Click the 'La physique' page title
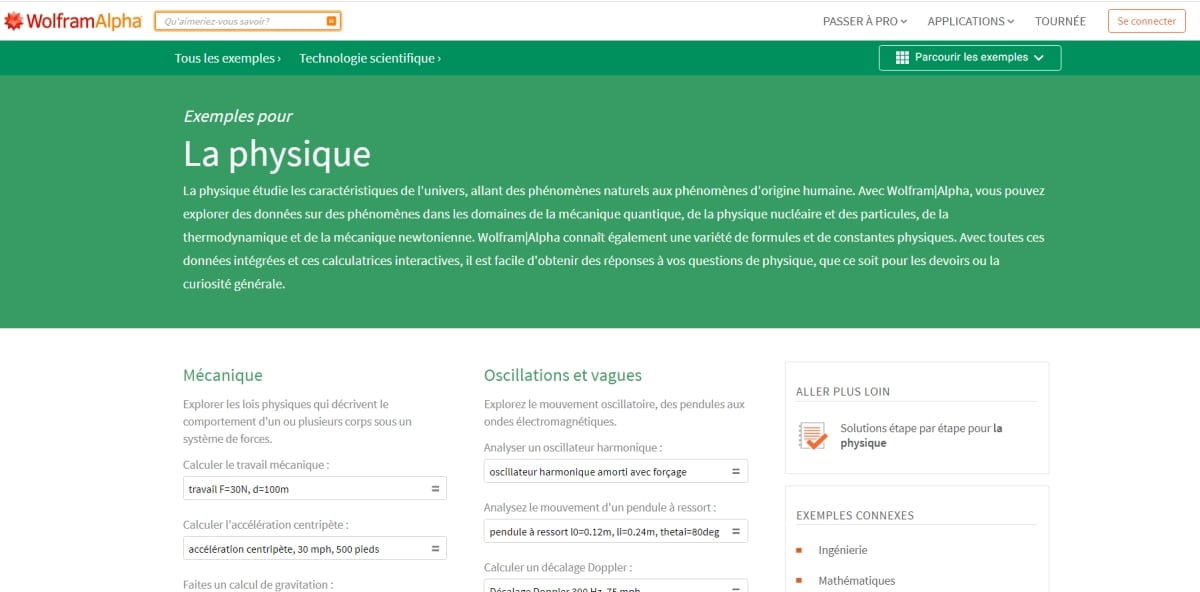 coord(277,154)
